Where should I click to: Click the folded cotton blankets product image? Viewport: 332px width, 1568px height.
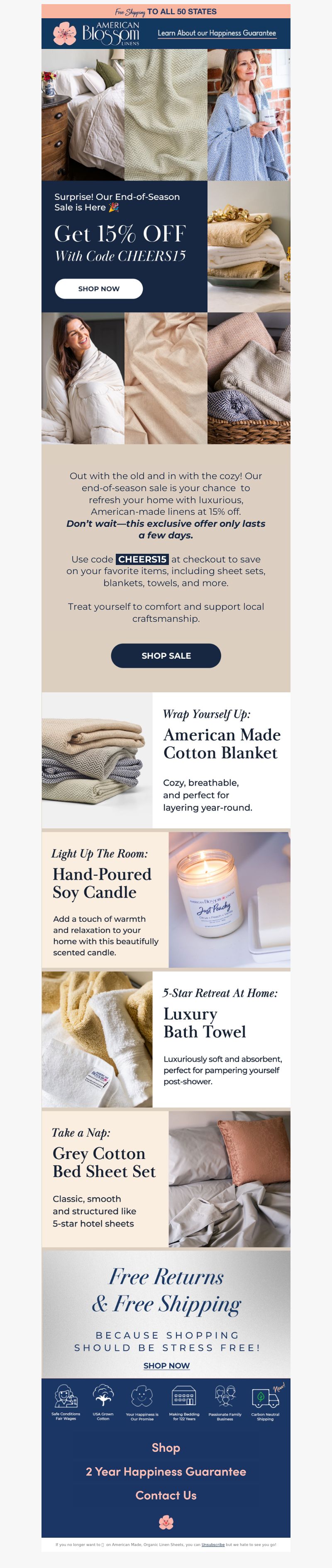97,760
